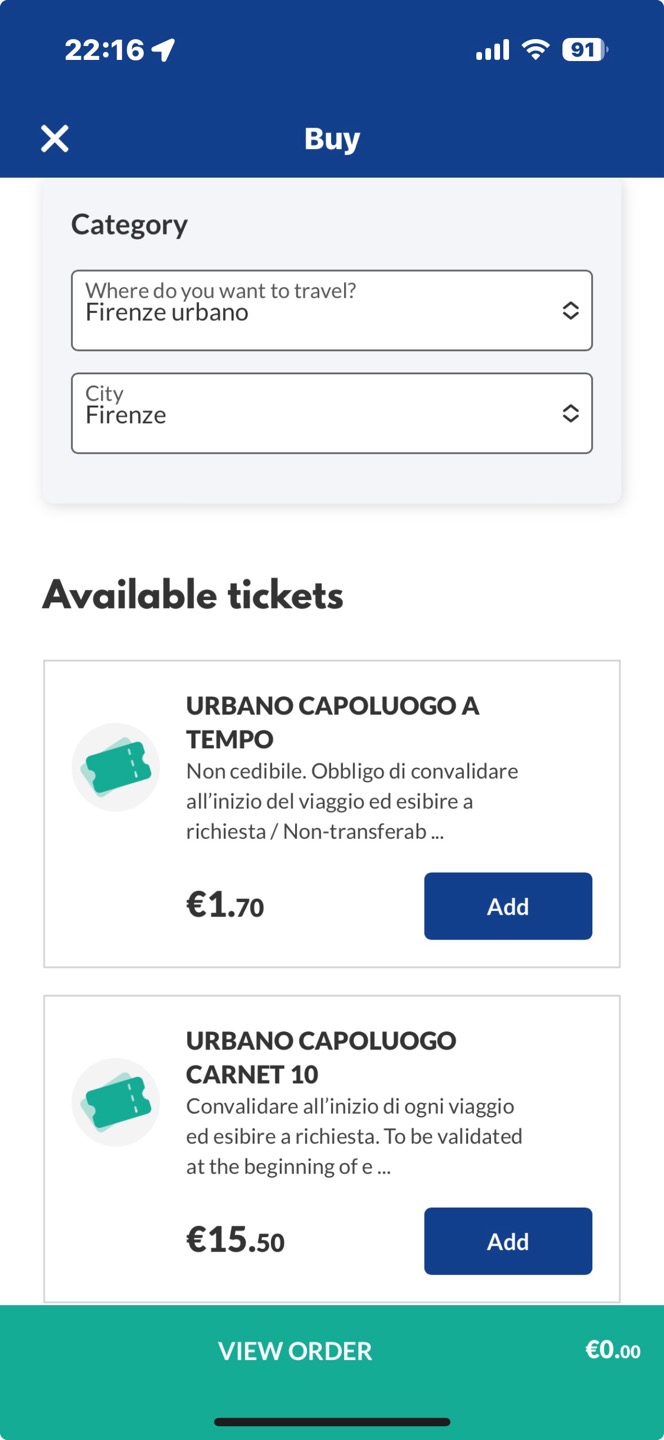Open the 'Where do you want to travel?' dropdown
664x1440 pixels.
(x=332, y=310)
